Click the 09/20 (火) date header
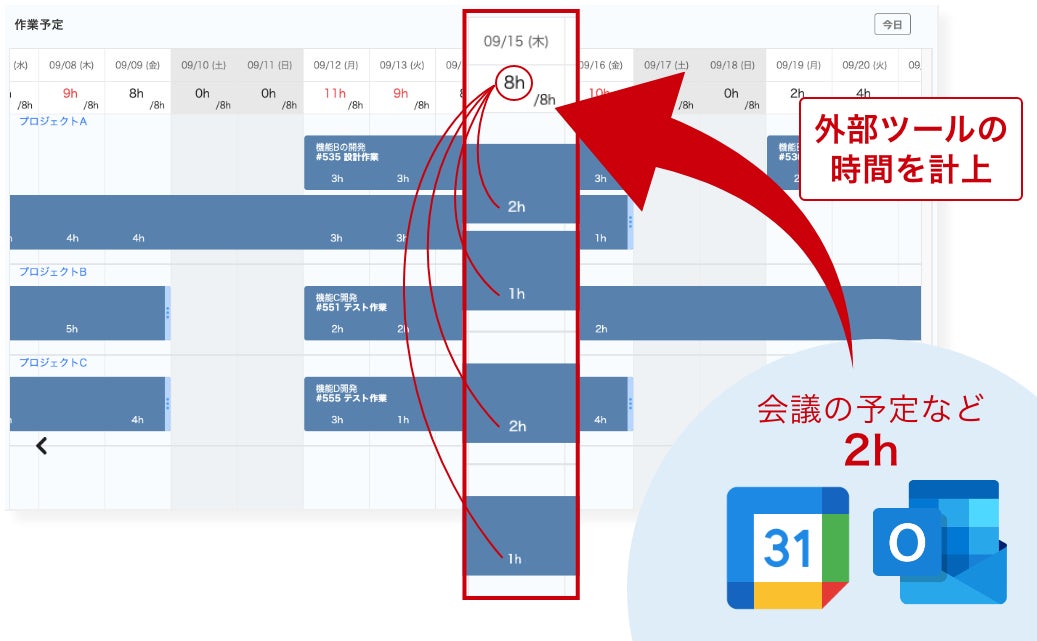The image size is (1037, 641). click(865, 65)
